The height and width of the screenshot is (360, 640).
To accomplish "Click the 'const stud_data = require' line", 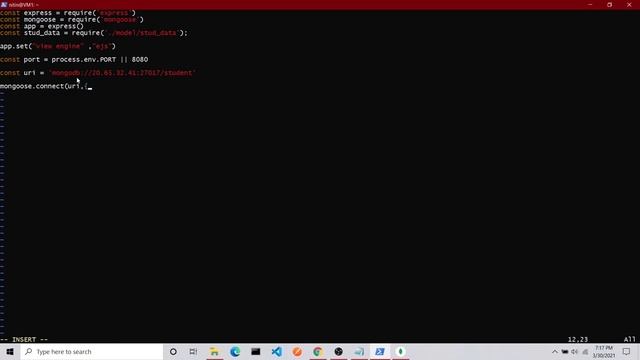I will [94, 33].
